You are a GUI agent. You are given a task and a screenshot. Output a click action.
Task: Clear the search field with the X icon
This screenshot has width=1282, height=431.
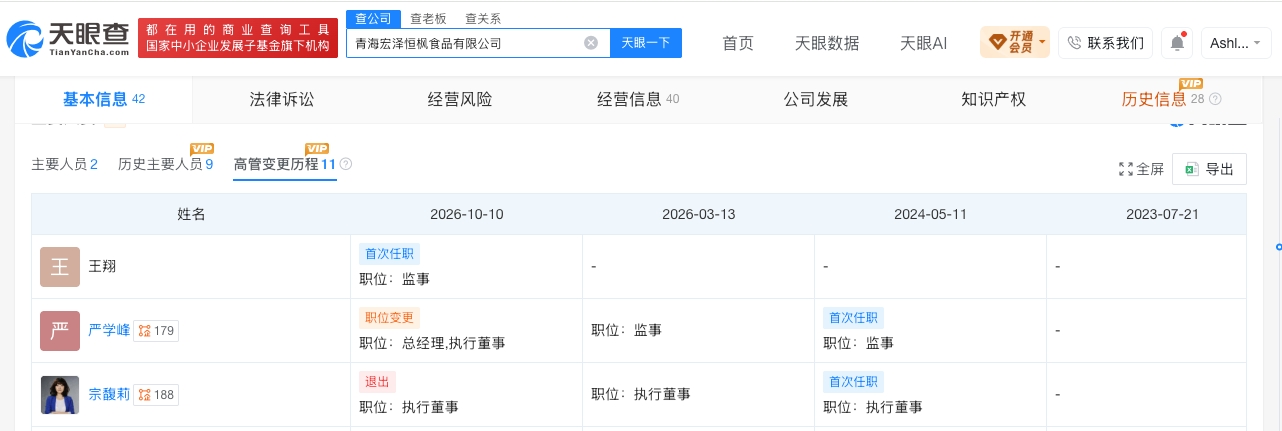[591, 43]
